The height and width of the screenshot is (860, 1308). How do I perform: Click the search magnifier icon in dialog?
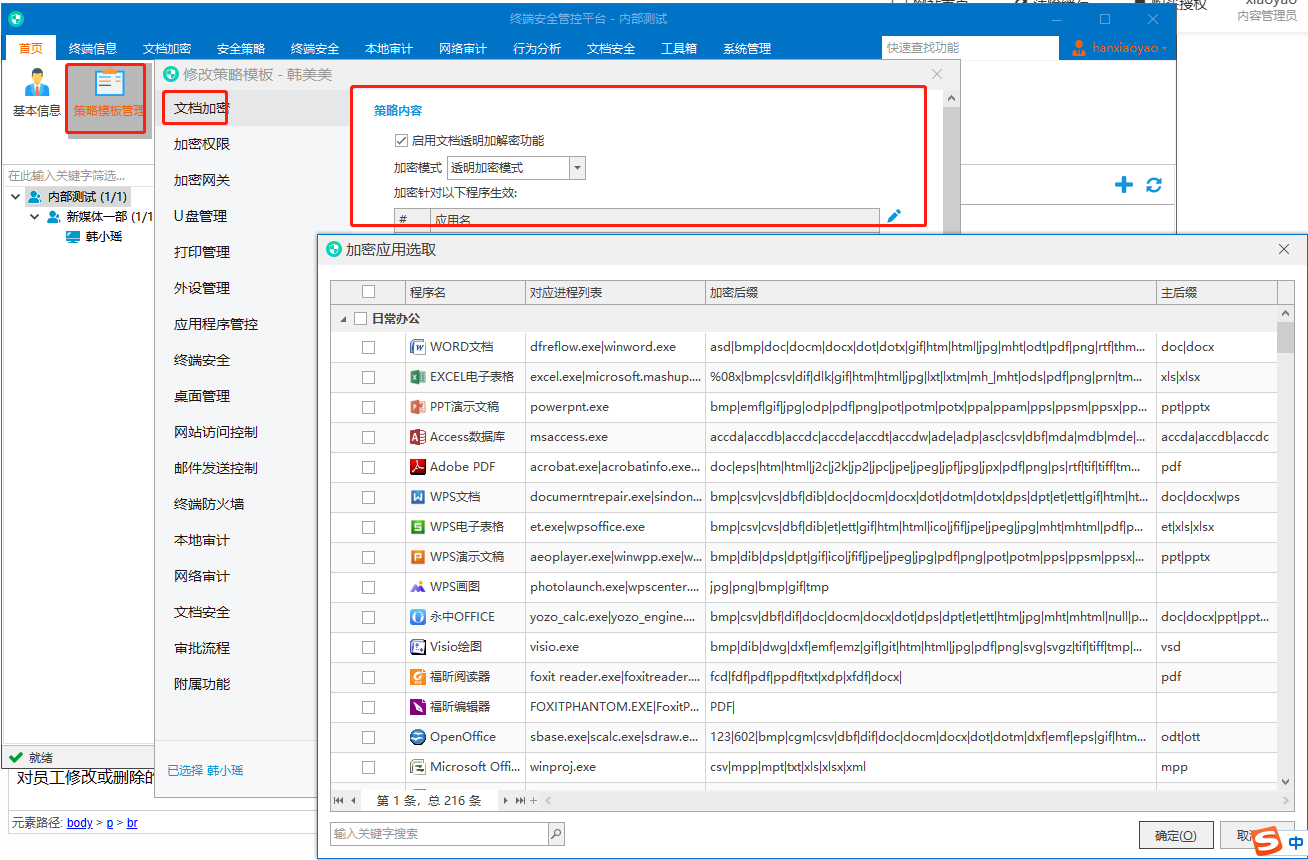556,833
